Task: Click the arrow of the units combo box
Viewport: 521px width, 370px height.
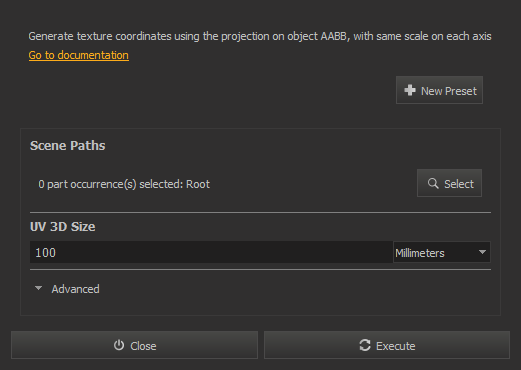Action: point(482,252)
